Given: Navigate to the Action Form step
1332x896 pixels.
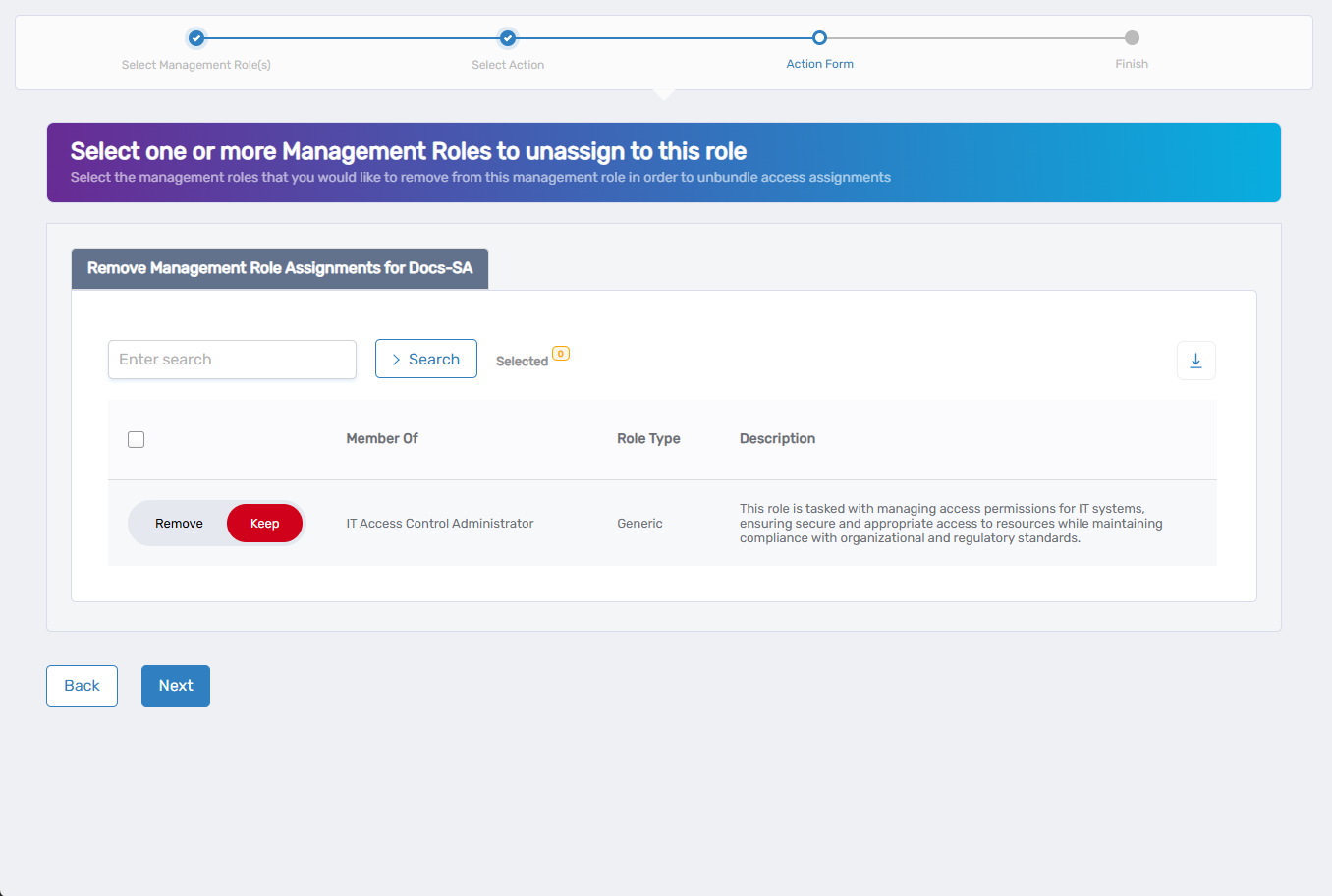Looking at the screenshot, I should point(819,63).
